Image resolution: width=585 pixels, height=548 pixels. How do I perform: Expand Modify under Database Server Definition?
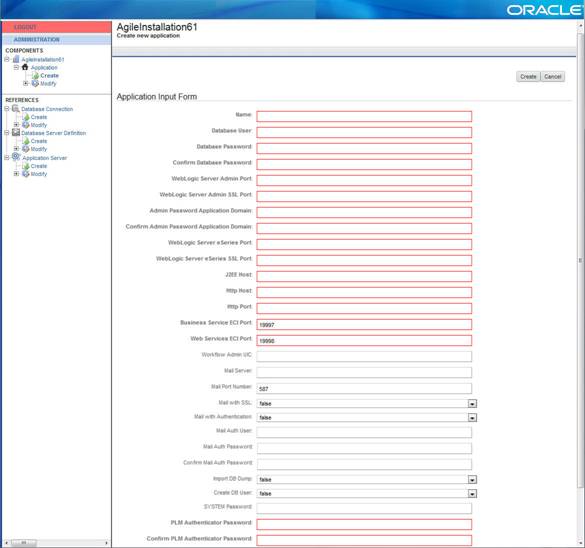[x=16, y=148]
